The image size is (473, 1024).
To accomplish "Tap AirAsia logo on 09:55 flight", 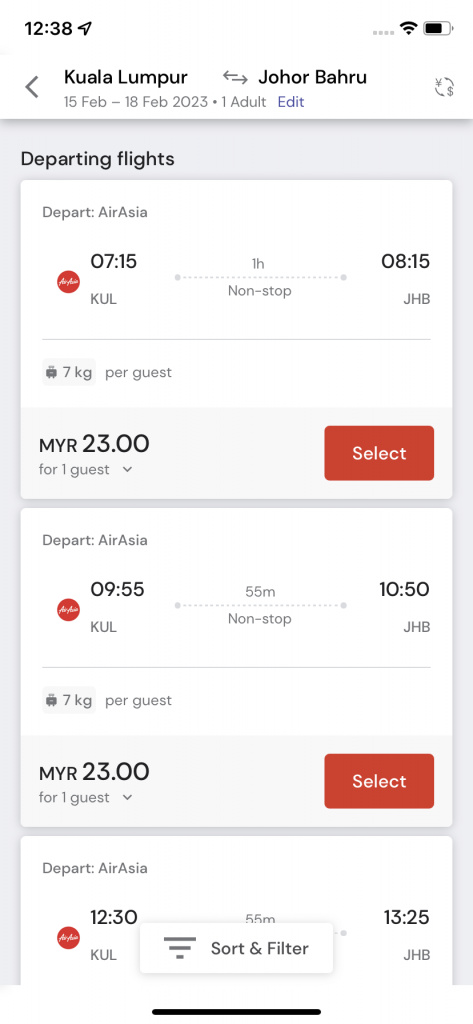I will (69, 610).
